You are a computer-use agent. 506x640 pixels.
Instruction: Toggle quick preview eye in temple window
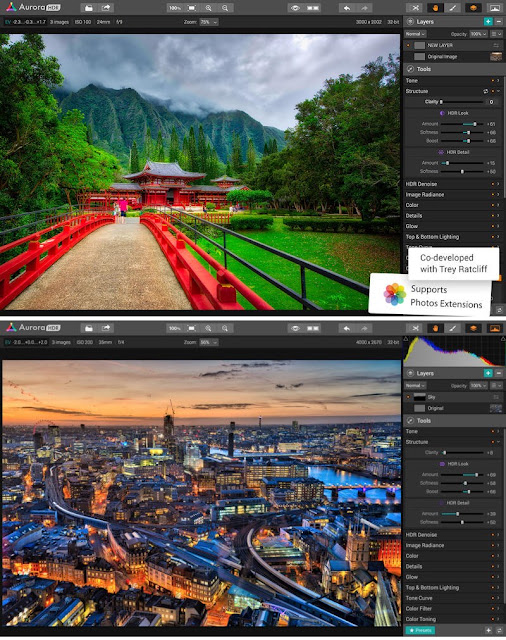295,8
